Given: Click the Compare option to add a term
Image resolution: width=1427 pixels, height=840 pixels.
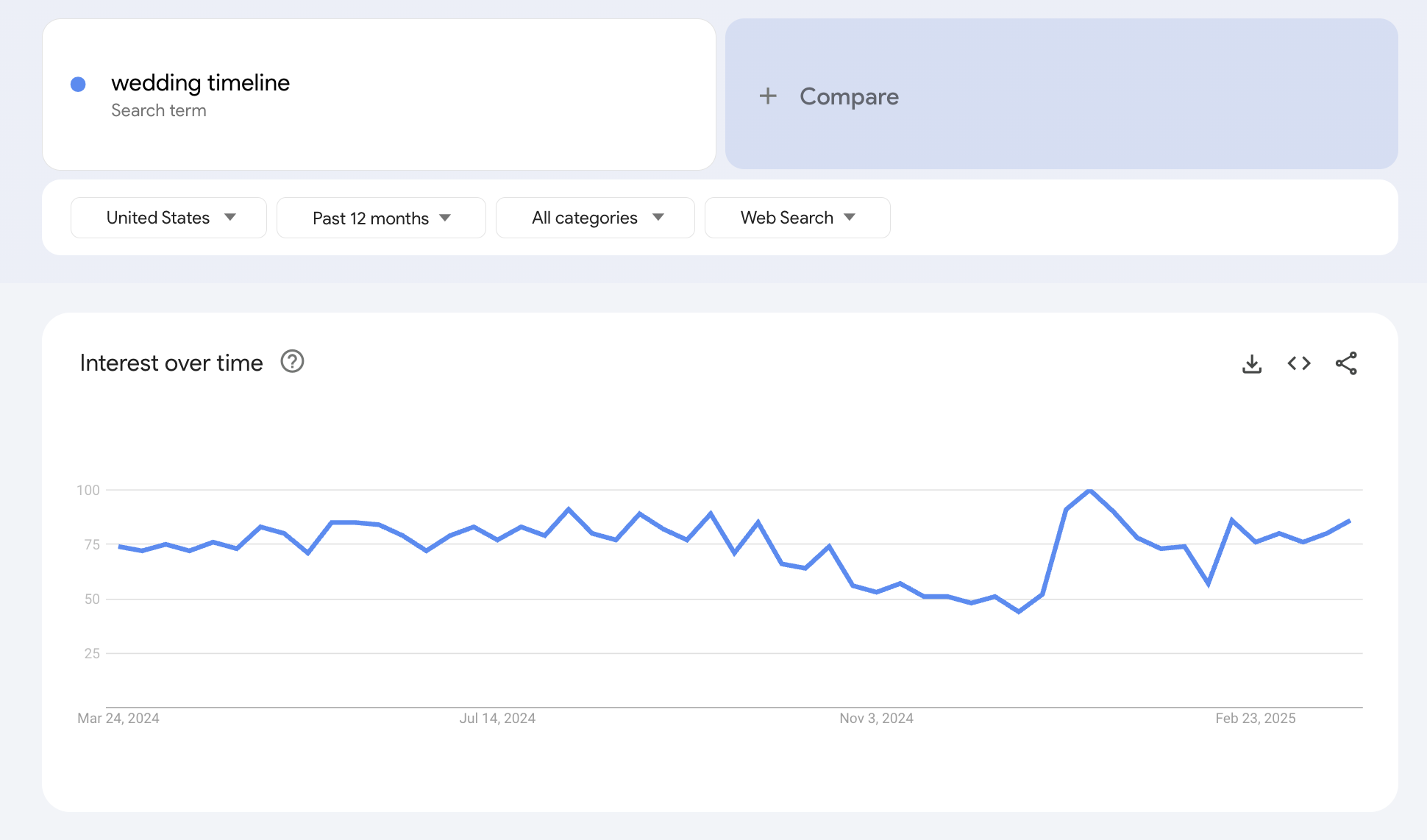Looking at the screenshot, I should click(849, 96).
